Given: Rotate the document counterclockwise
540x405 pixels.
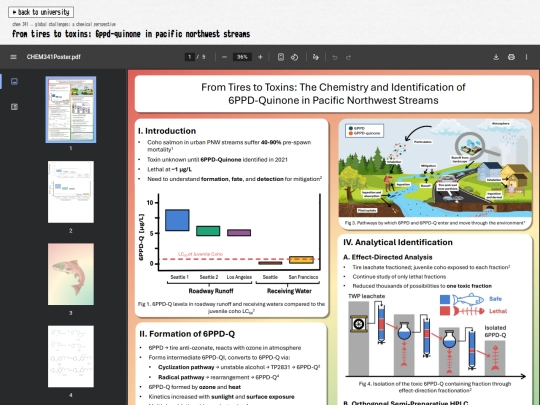Looking at the screenshot, I should (x=294, y=57).
